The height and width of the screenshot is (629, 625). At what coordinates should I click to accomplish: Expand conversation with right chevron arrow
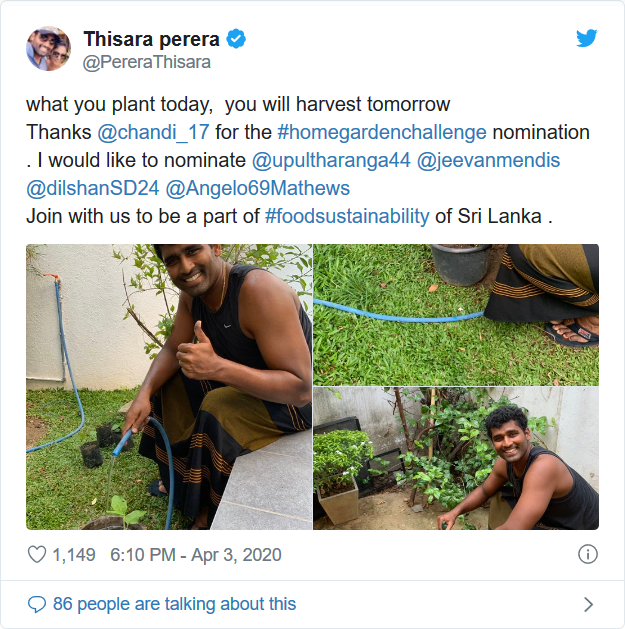[x=588, y=604]
